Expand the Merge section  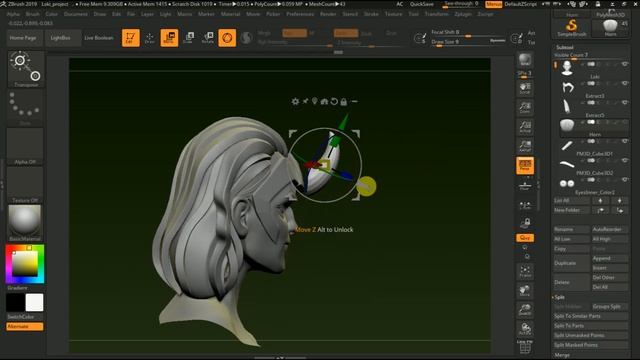(562, 355)
